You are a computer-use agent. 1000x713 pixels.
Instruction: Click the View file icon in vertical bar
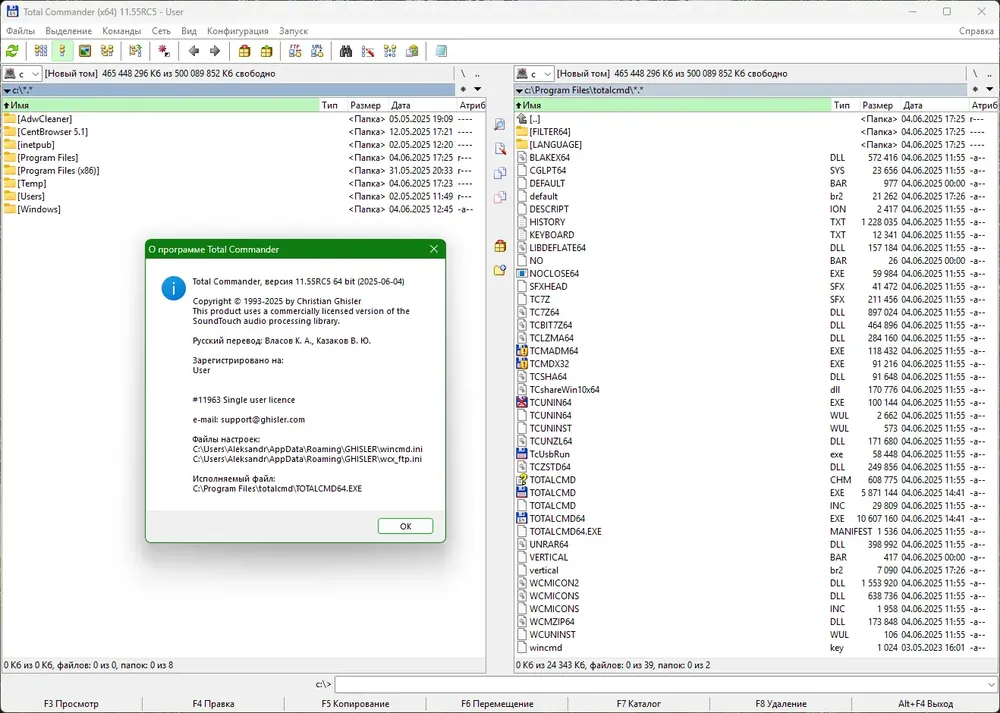(500, 124)
